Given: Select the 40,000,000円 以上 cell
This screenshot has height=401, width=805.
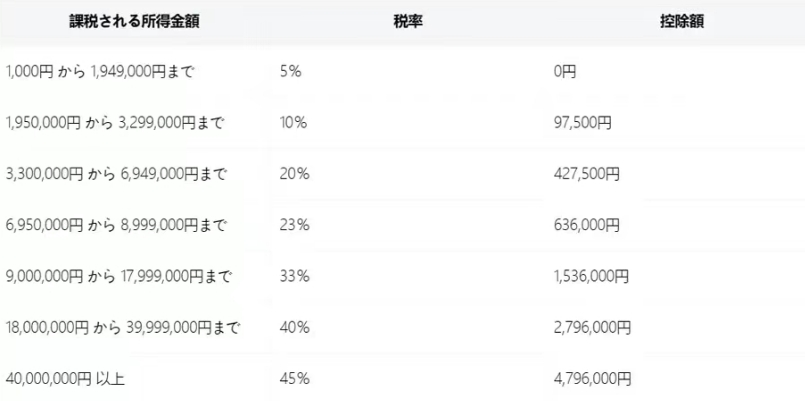Looking at the screenshot, I should pyautogui.click(x=65, y=379).
